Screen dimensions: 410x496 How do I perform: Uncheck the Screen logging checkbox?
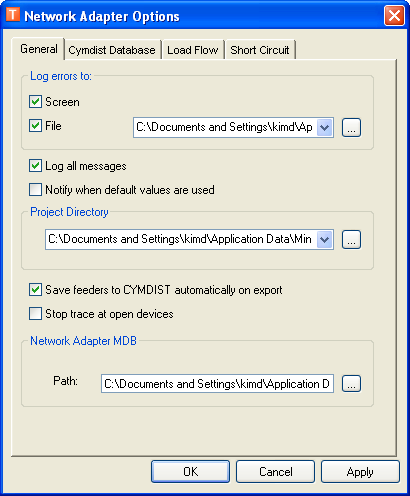coord(35,102)
